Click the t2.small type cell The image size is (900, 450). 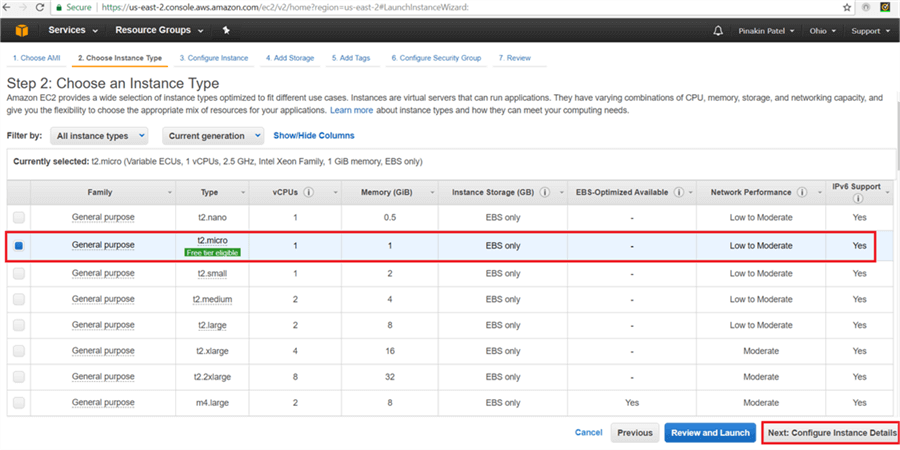click(x=212, y=274)
